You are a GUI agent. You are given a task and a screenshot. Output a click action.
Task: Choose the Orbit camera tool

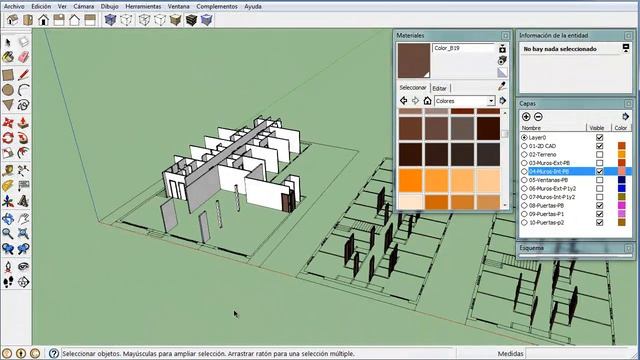pyautogui.click(x=8, y=218)
